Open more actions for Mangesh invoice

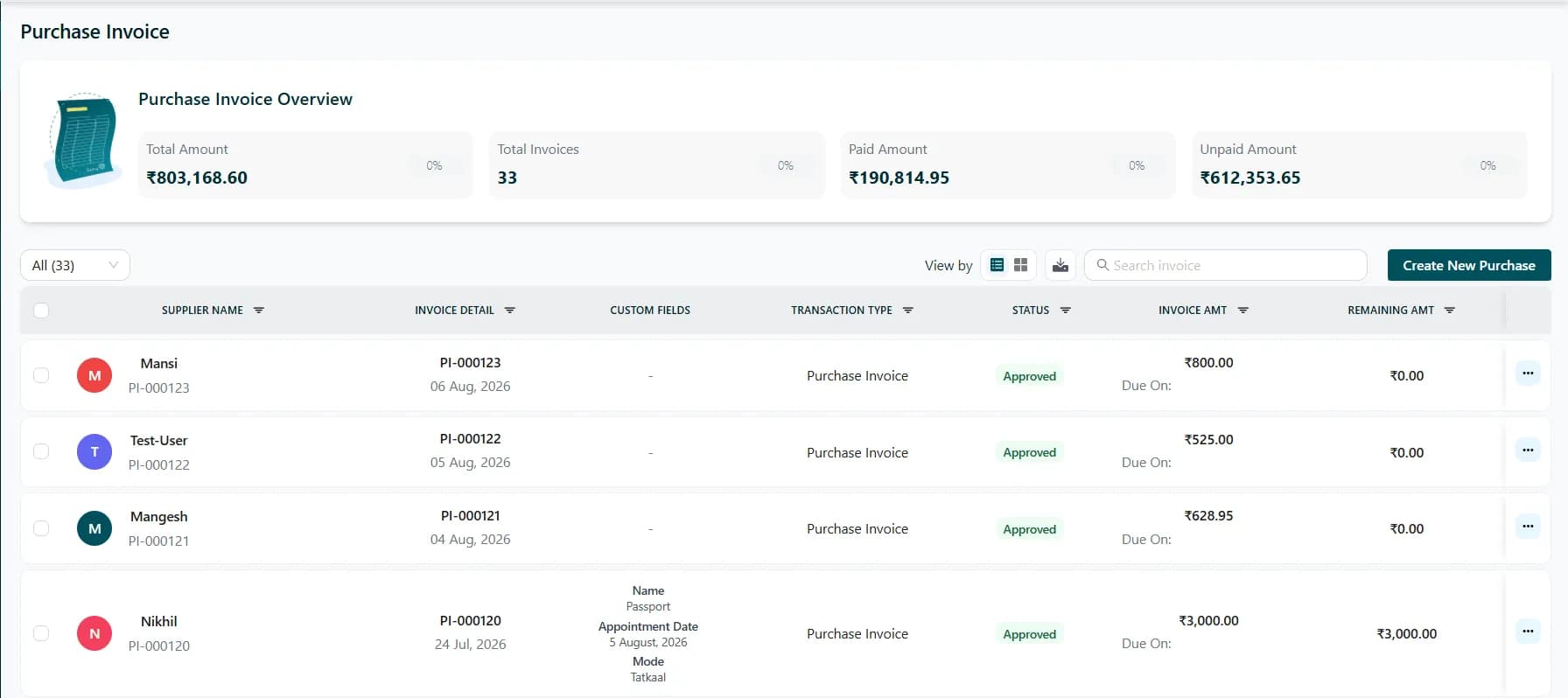point(1528,527)
